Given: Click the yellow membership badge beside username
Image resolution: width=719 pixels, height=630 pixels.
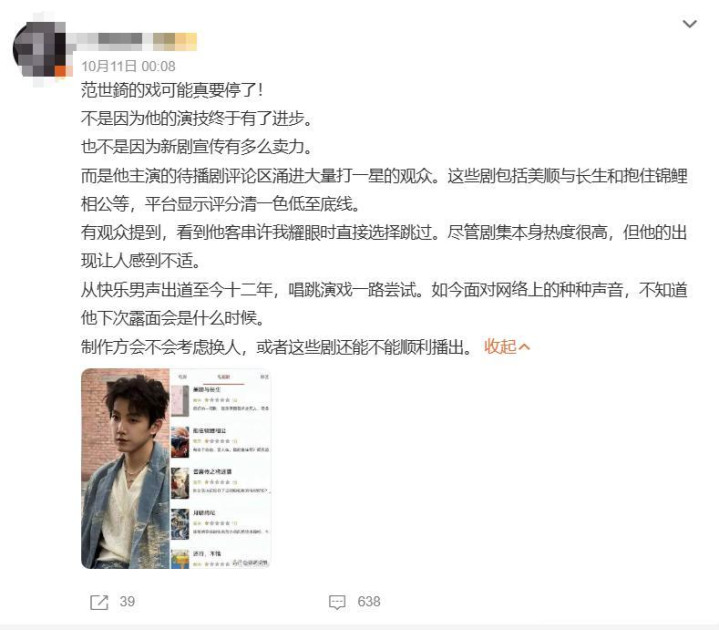Looking at the screenshot, I should tap(175, 41).
